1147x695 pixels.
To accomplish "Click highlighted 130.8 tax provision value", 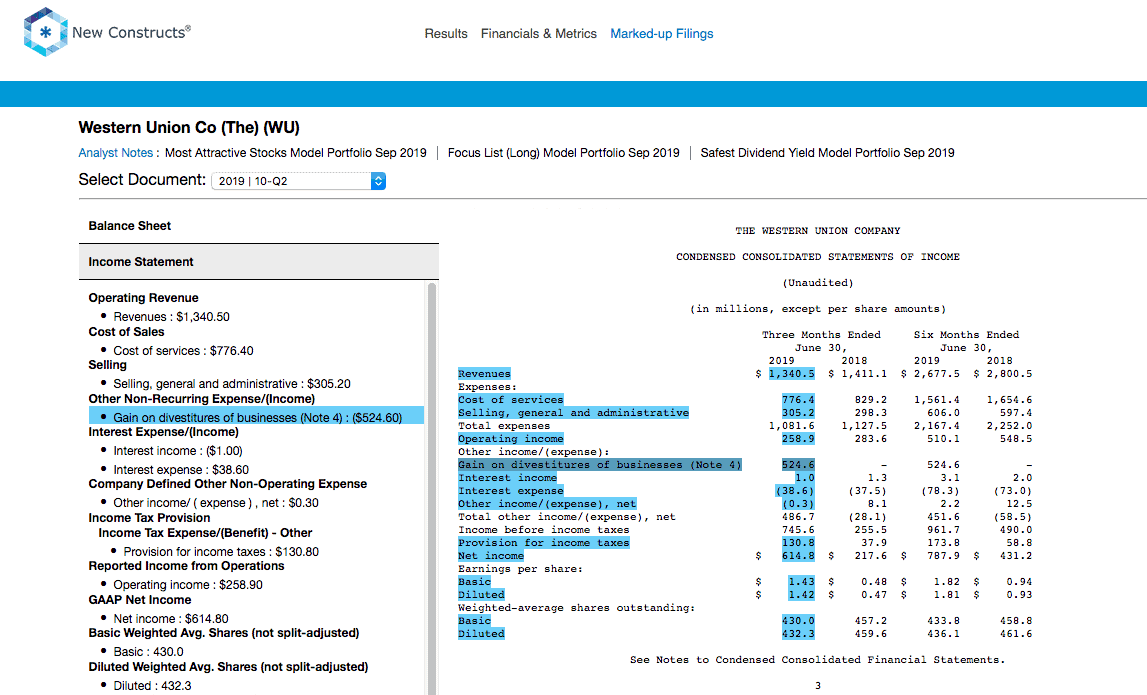I will click(x=798, y=543).
